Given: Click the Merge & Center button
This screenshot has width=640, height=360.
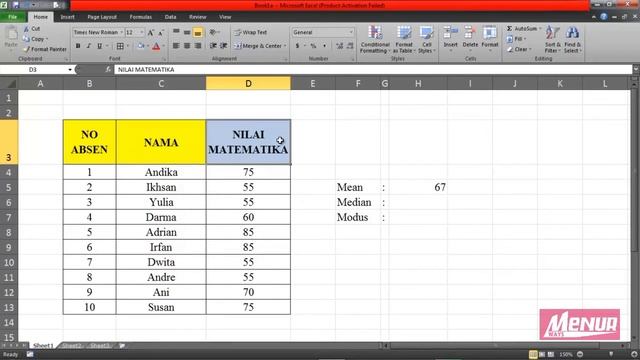Looking at the screenshot, I should [258, 46].
